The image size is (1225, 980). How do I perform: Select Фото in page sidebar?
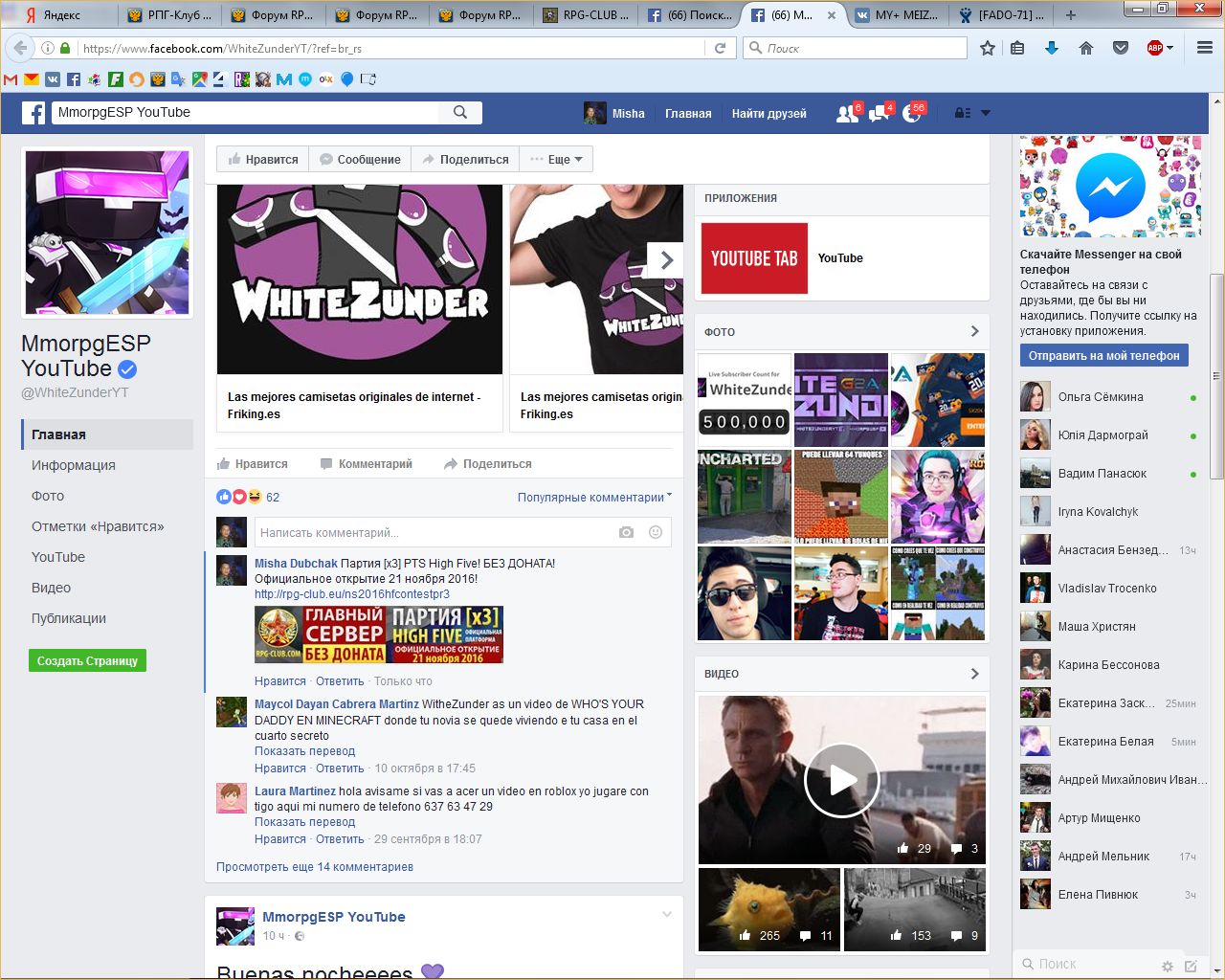[x=48, y=496]
